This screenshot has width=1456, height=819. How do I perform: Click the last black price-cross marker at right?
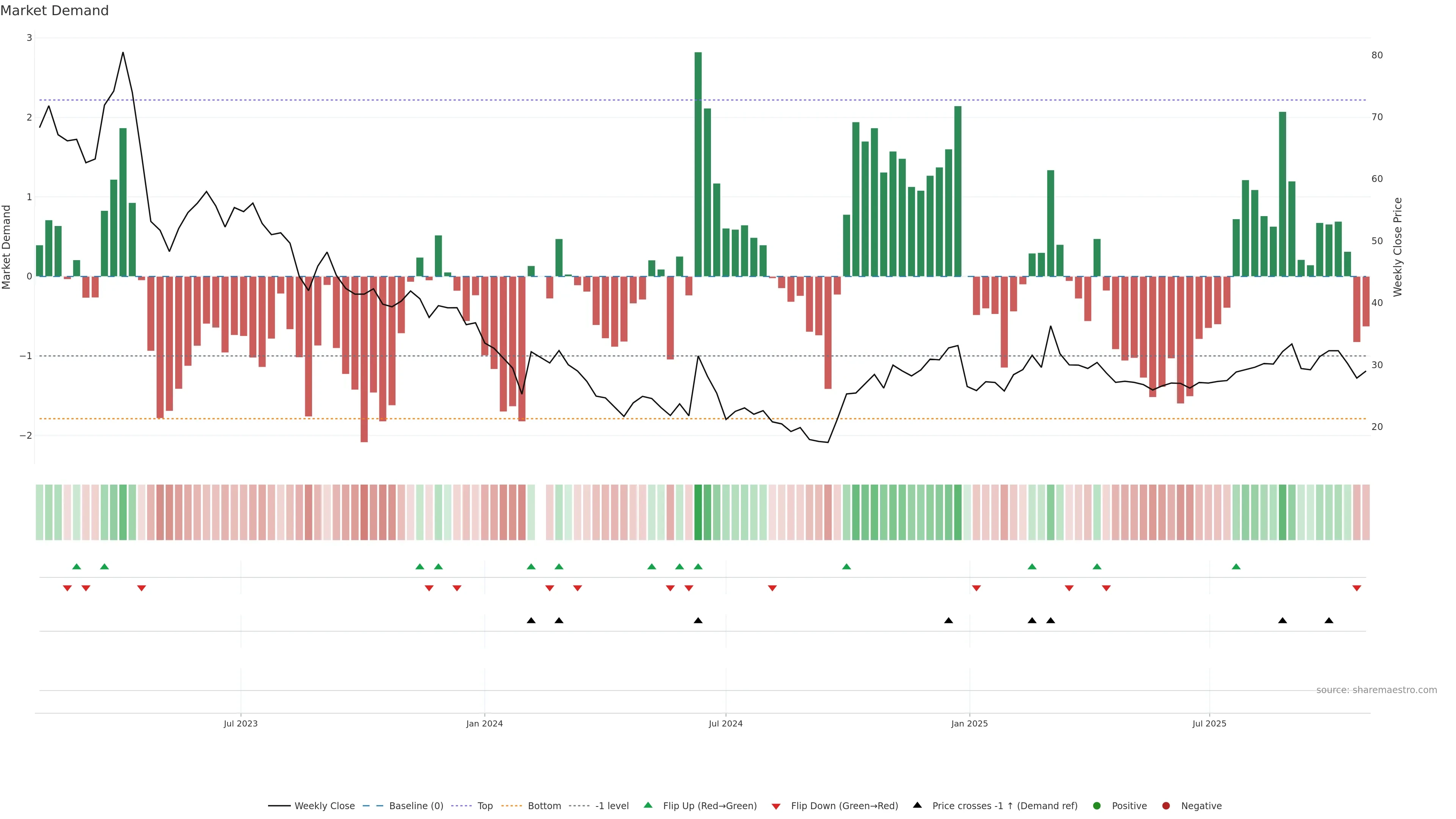pos(1329,621)
